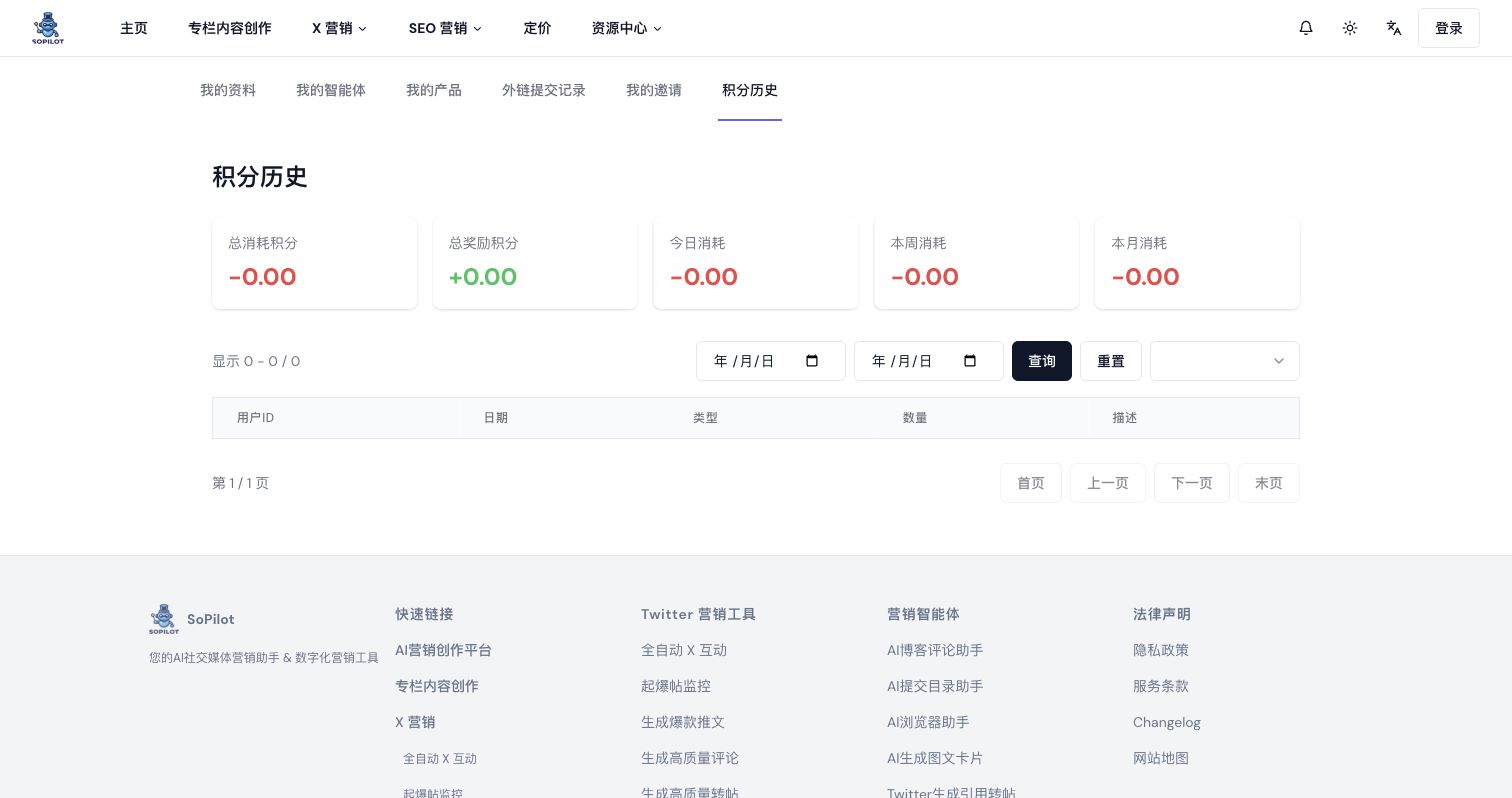The width and height of the screenshot is (1512, 798).
Task: Click the SoPilot logo in the header
Action: click(x=48, y=28)
